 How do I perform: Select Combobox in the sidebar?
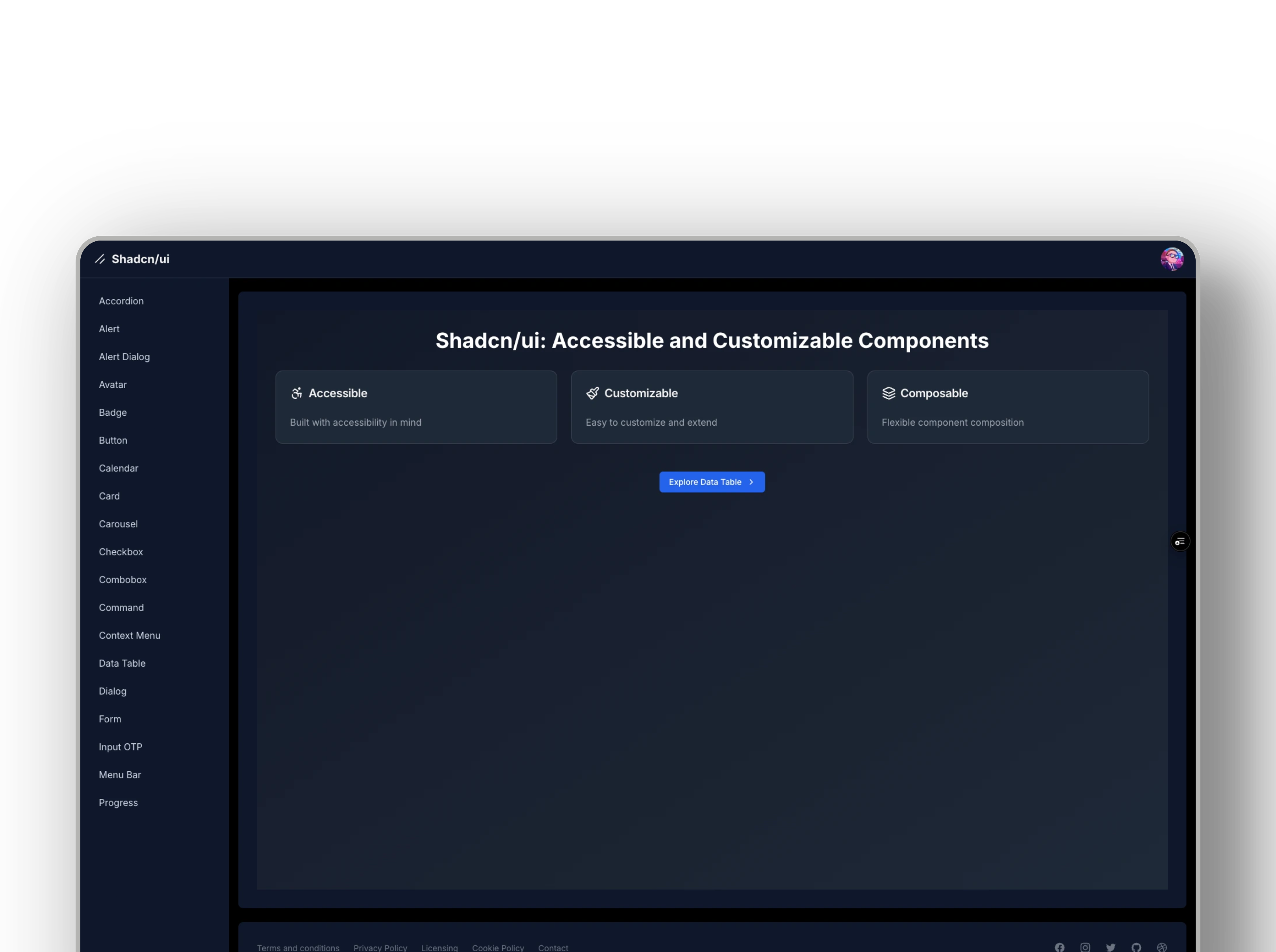(x=122, y=580)
